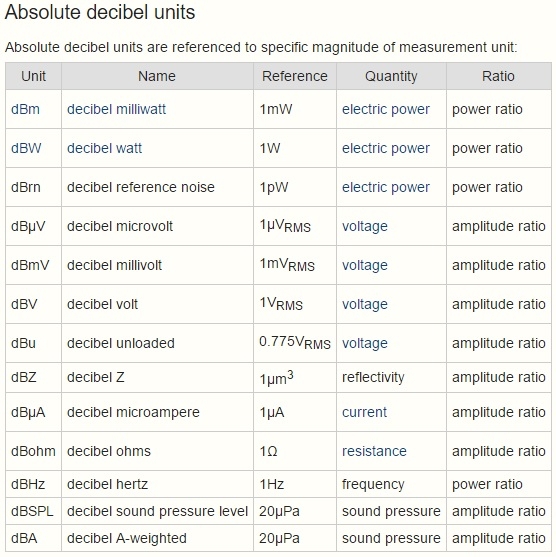556x557 pixels.
Task: Click the Name column header
Action: (157, 76)
